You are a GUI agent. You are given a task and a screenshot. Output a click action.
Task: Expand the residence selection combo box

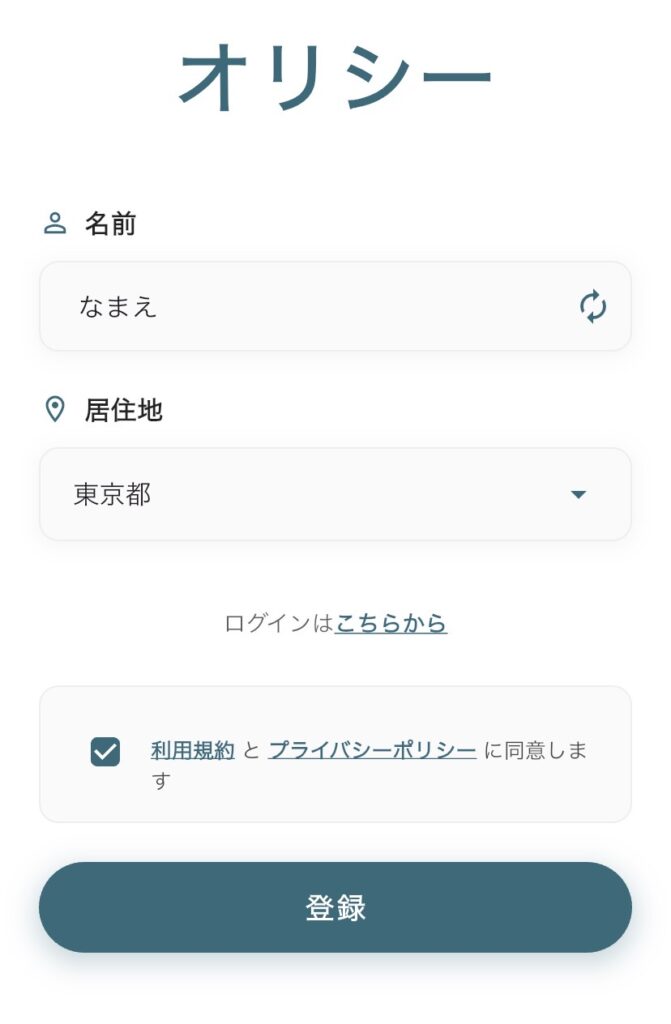(x=335, y=493)
